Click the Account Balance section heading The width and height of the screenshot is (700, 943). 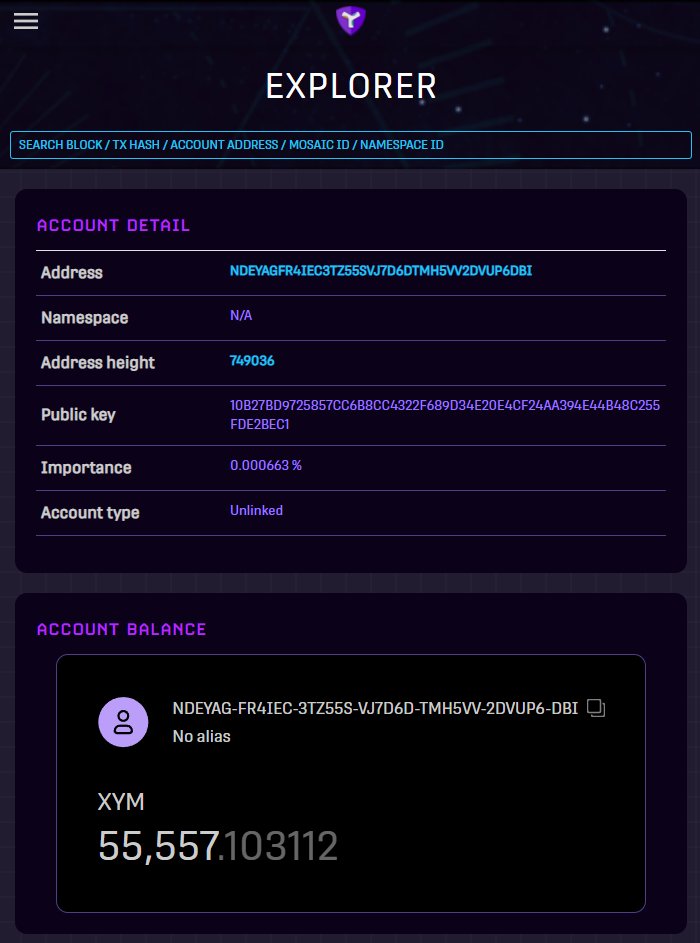[121, 629]
